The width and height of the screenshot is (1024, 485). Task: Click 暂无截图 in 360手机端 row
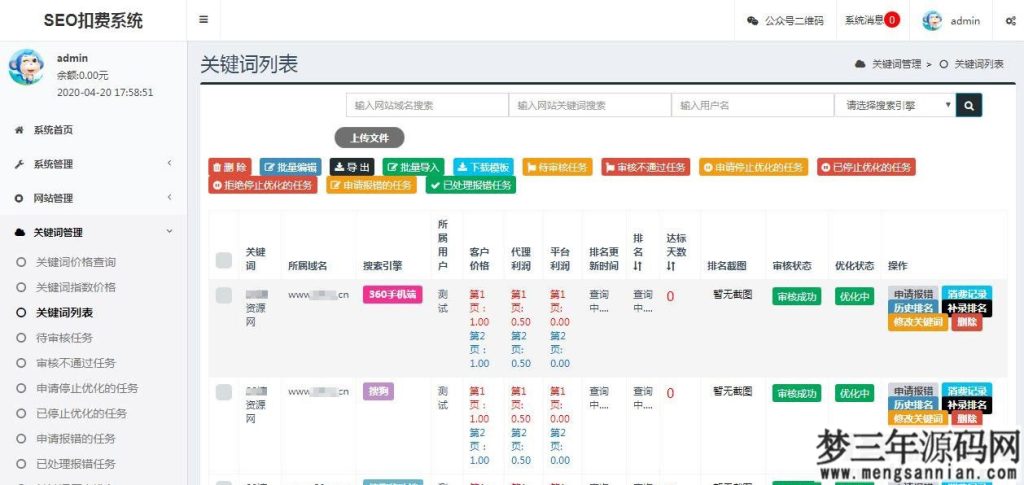click(732, 295)
